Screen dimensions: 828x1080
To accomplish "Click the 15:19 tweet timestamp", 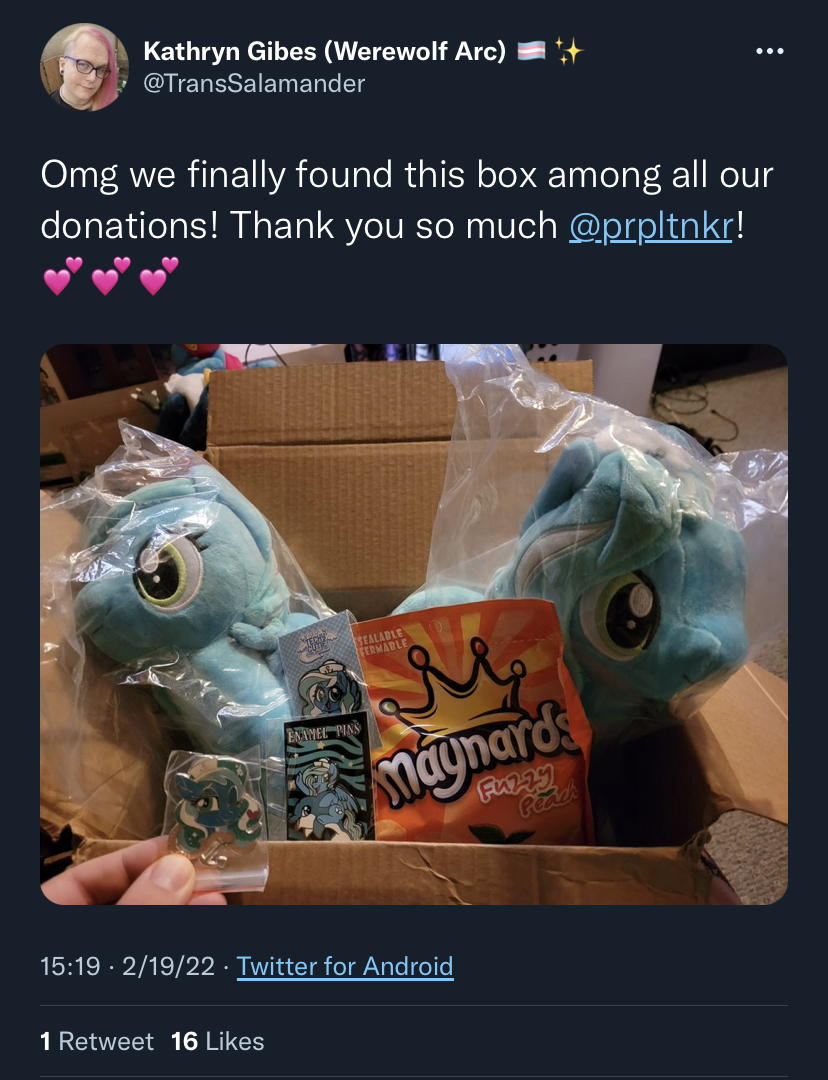I will 70,966.
